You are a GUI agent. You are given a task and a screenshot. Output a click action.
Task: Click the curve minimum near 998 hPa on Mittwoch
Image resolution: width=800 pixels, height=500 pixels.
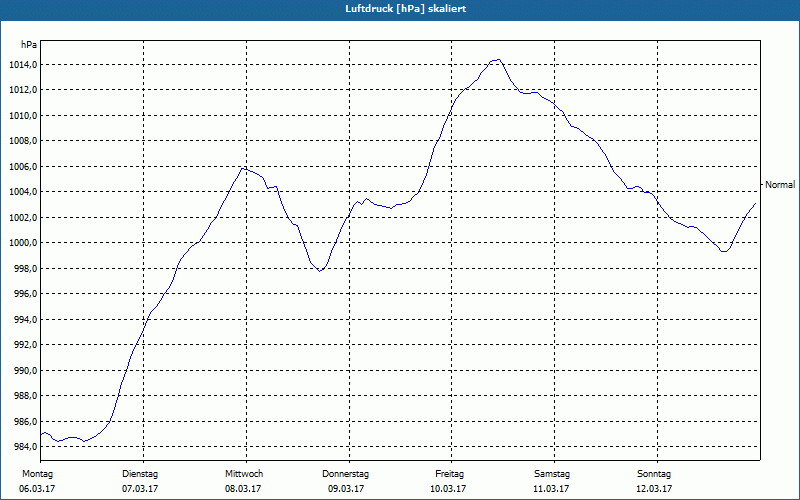[320, 271]
